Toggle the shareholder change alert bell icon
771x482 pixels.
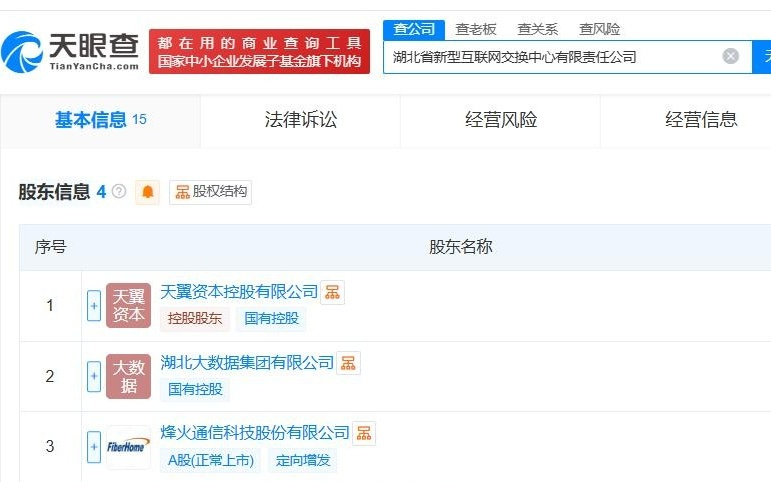(x=148, y=192)
